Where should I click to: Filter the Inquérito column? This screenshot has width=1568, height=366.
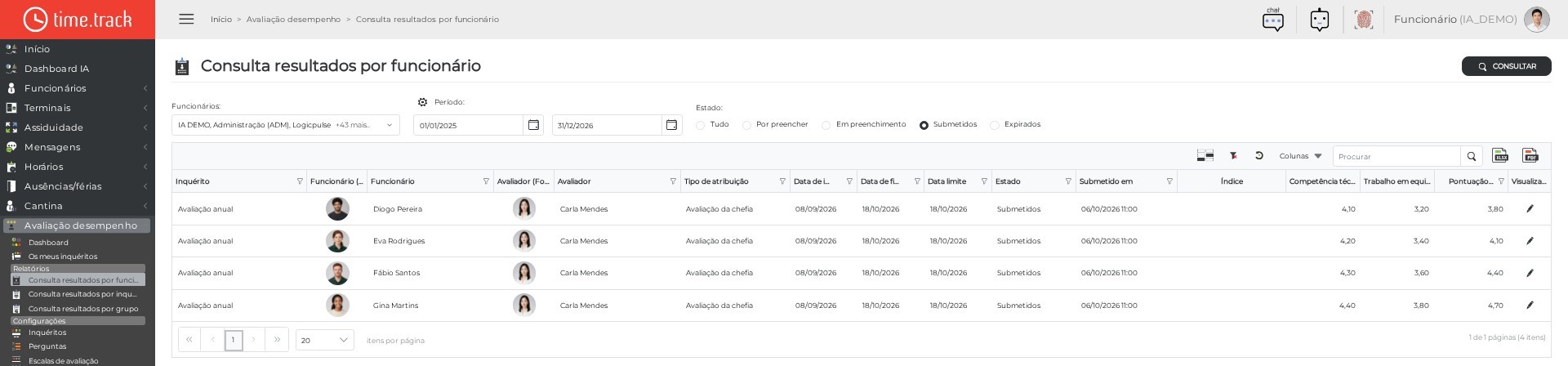[x=300, y=181]
